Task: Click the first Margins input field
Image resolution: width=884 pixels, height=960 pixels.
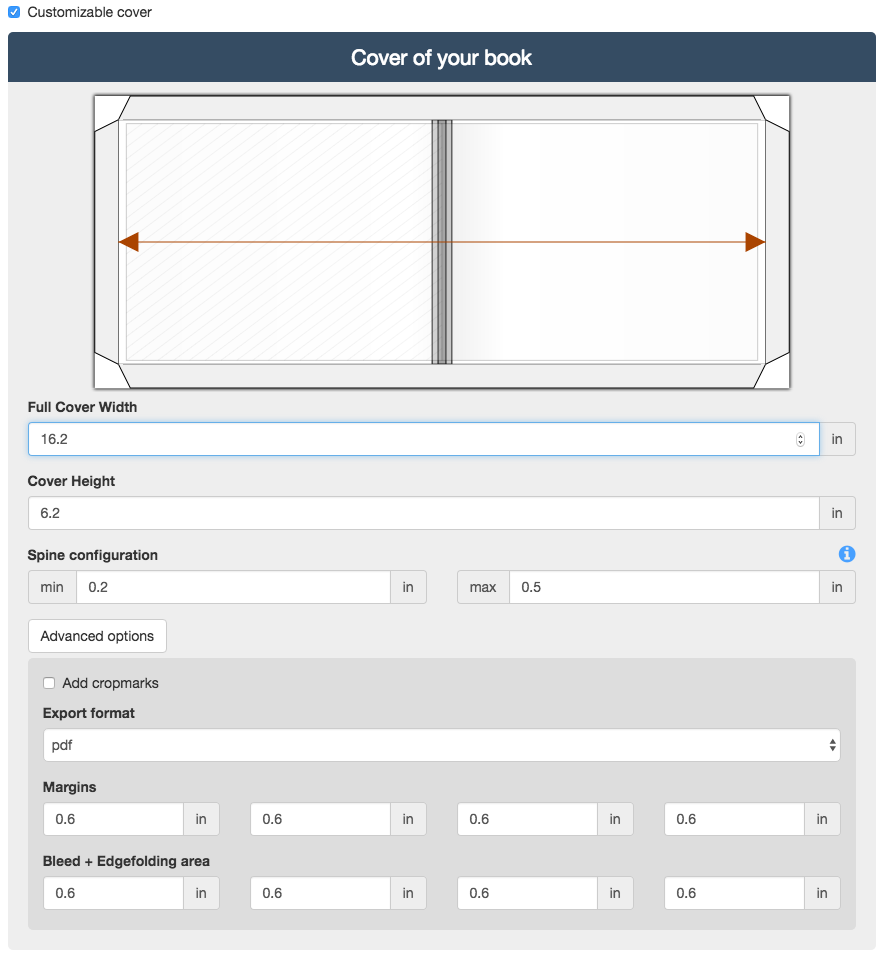Action: click(113, 819)
